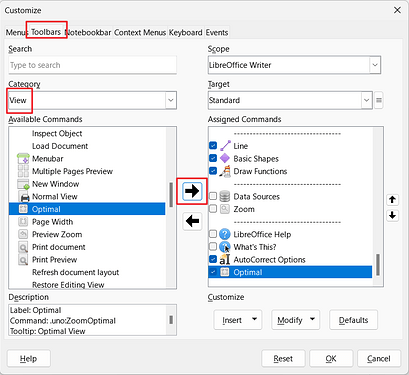Click the left arrow remove command button
The height and width of the screenshot is (375, 409).
[x=192, y=221]
